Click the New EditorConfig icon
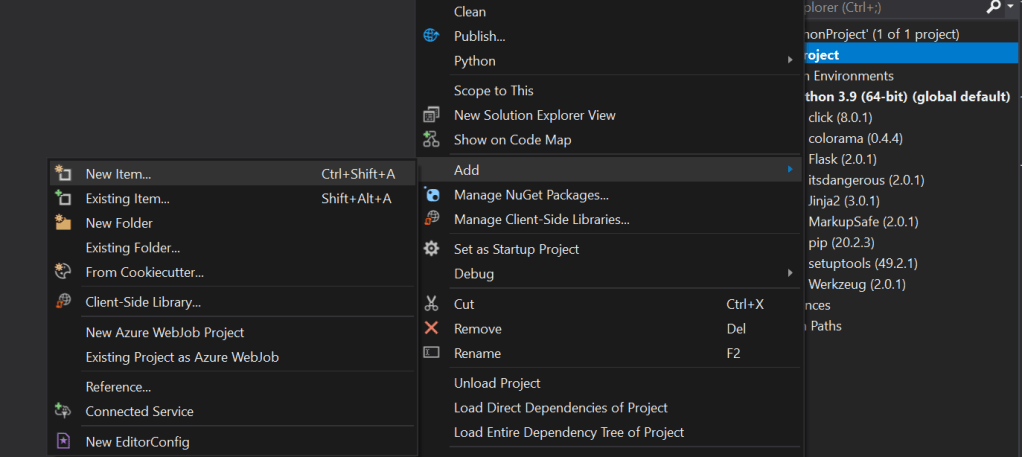 (63, 441)
